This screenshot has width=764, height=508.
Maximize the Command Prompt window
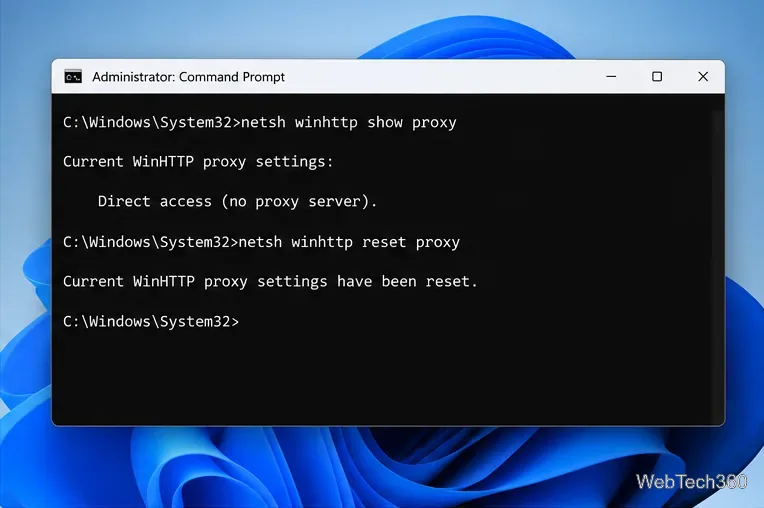pos(657,76)
